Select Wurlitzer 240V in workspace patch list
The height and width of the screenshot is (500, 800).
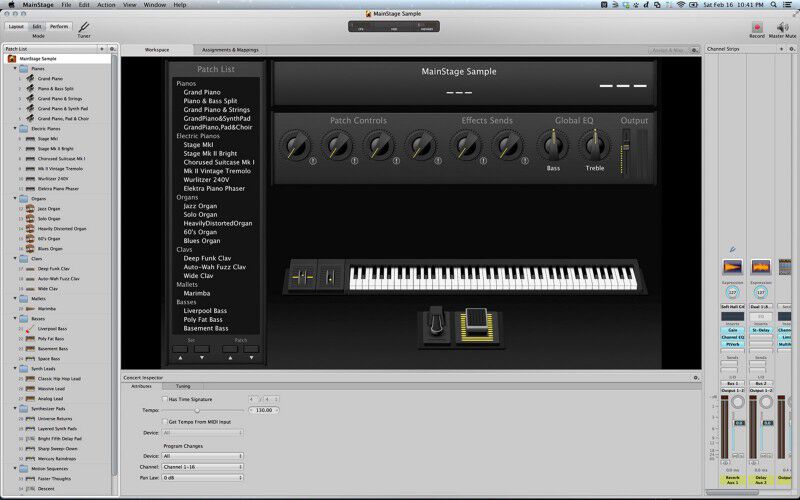tap(206, 180)
